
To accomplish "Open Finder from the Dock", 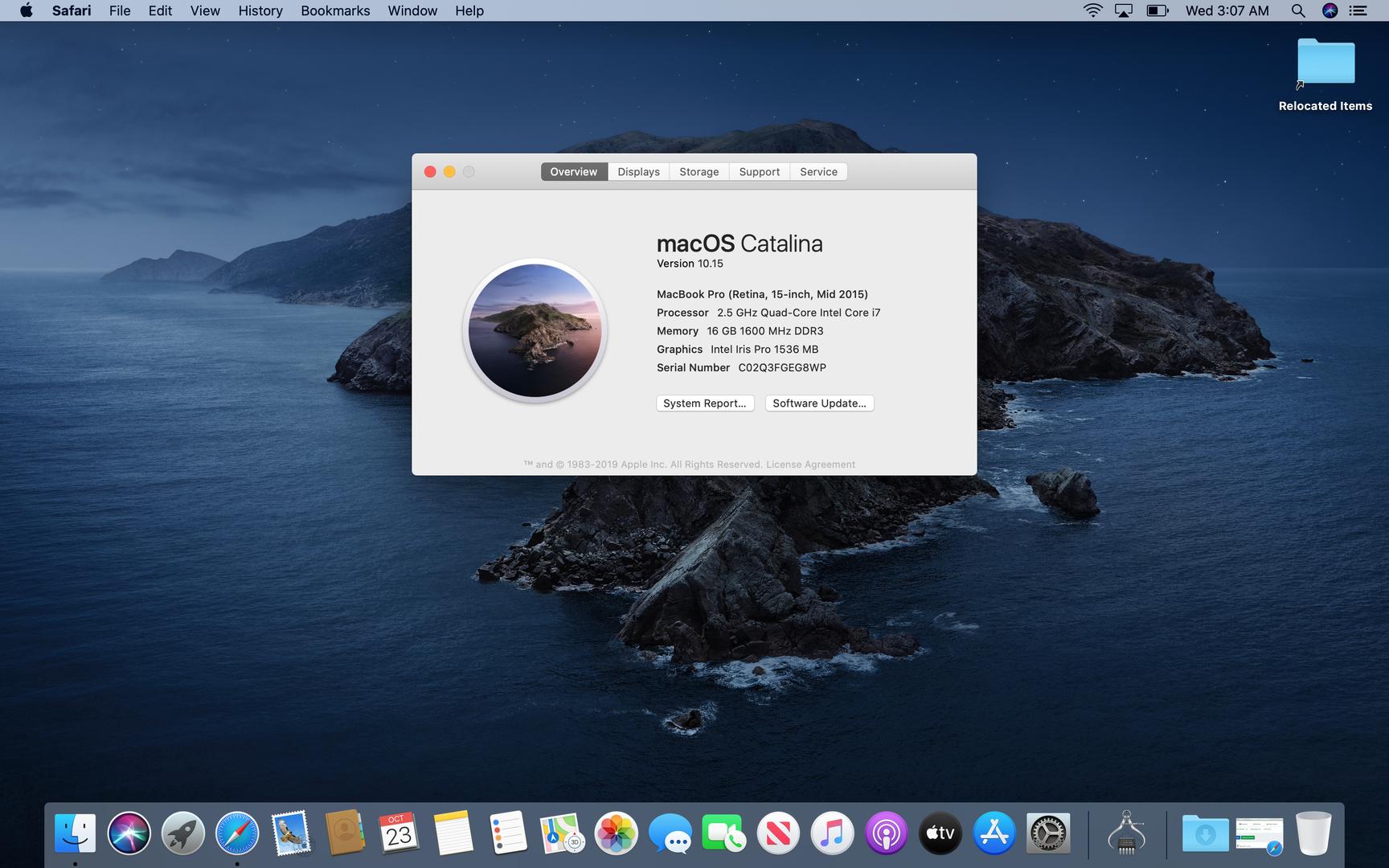I will tap(76, 833).
